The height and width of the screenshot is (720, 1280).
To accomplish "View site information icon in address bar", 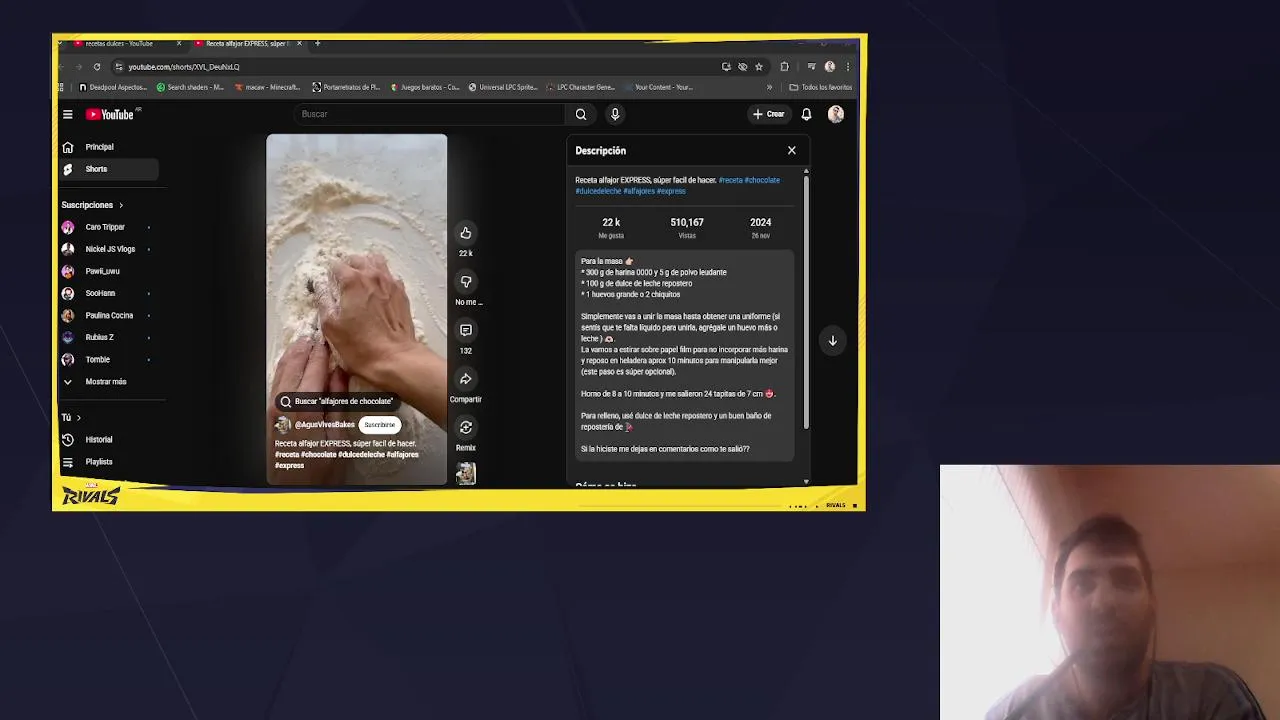I will pyautogui.click(x=119, y=67).
